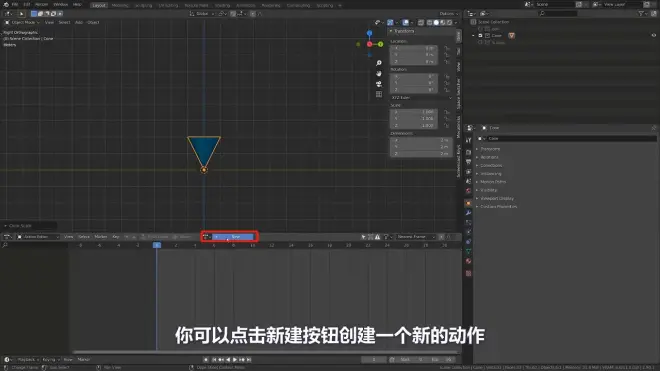The image size is (660, 371).
Task: Jump to the start frame button
Action: click(214, 360)
